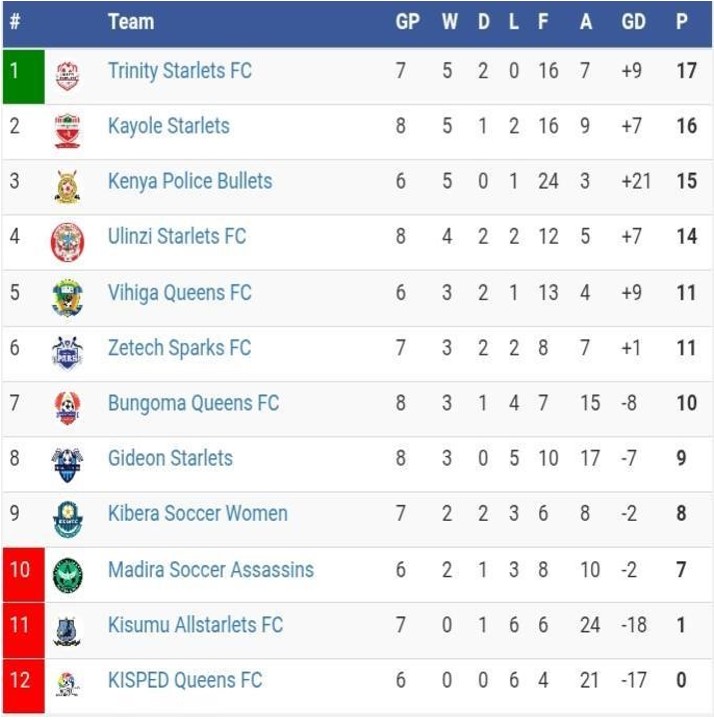Open KISPED Queens FC team link

(x=185, y=681)
